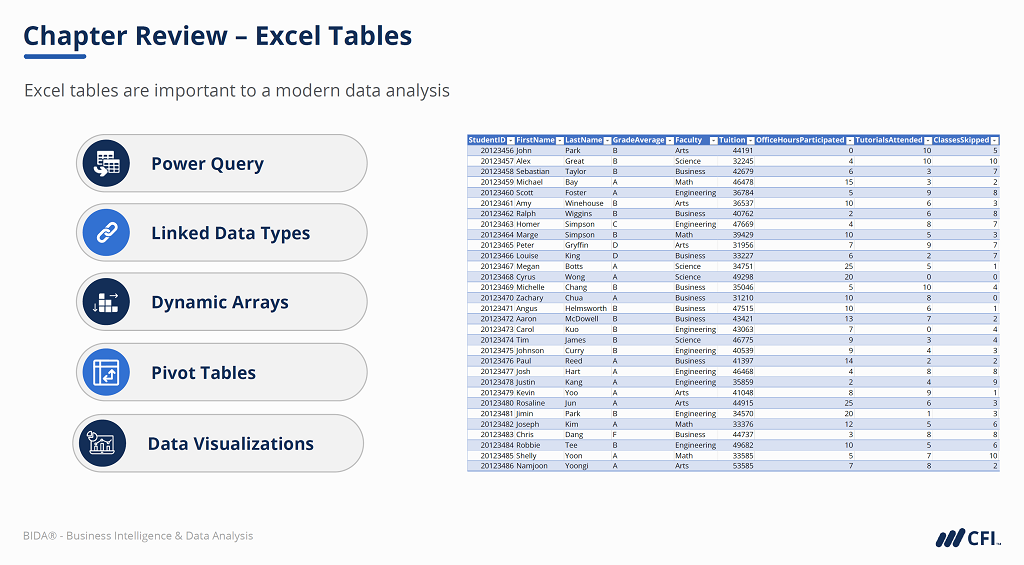This screenshot has width=1024, height=565.
Task: Click the TutorialsAttended column header
Action: pyautogui.click(x=888, y=141)
